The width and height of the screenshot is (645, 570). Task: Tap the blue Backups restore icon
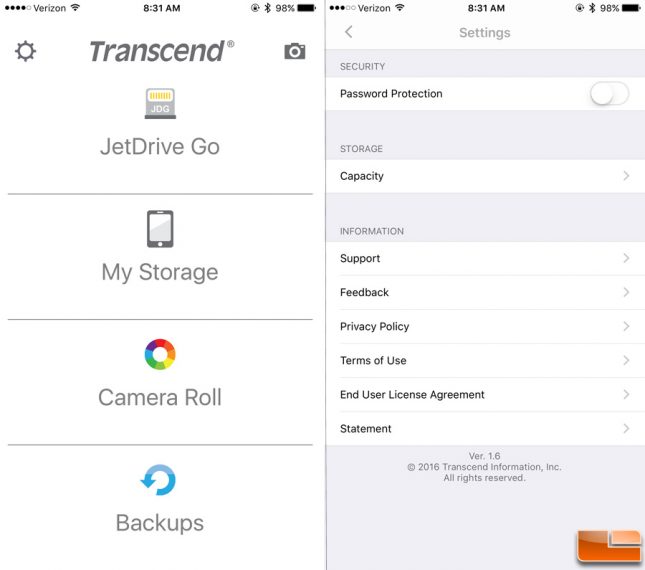coord(158,480)
